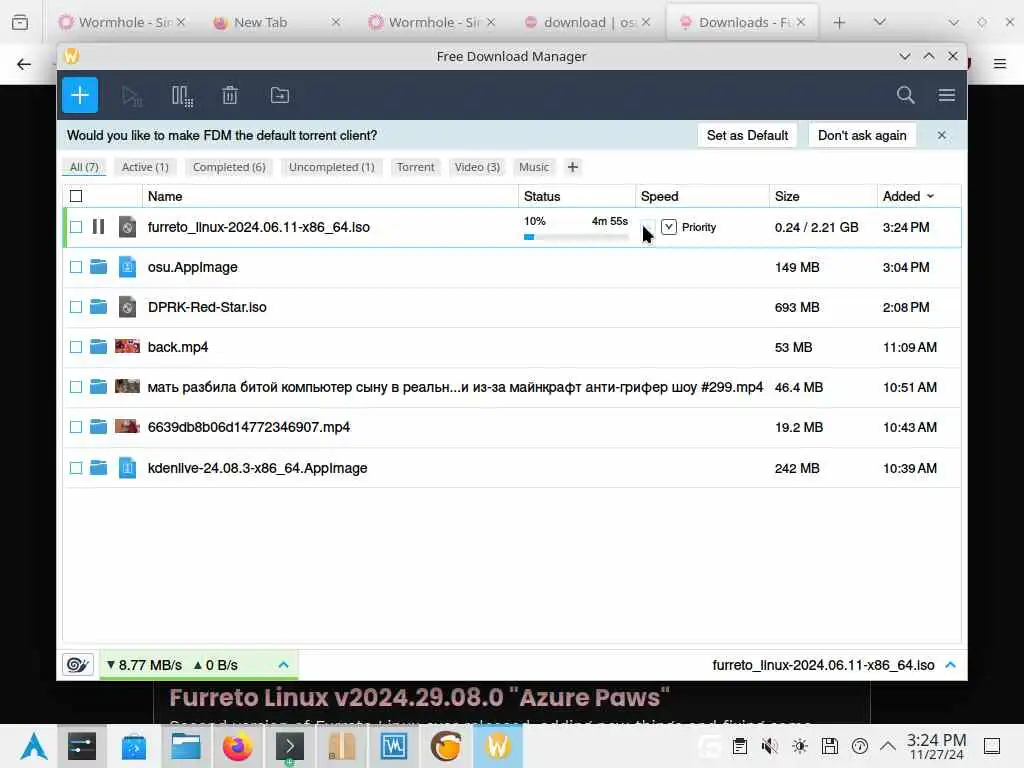Select the All (7) filter tab
The height and width of the screenshot is (768, 1024).
click(x=84, y=167)
